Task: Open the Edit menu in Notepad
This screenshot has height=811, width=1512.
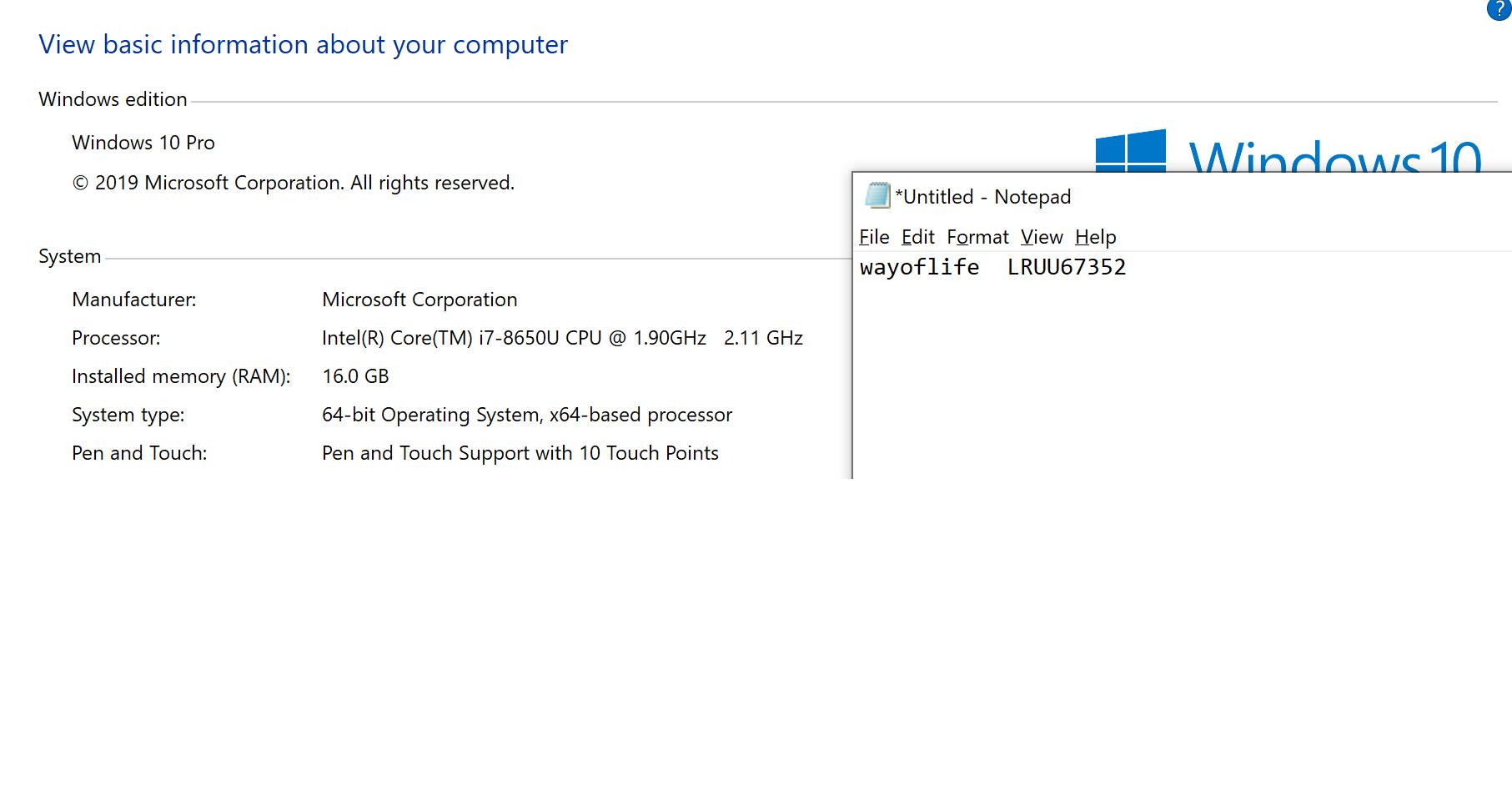Action: [917, 237]
